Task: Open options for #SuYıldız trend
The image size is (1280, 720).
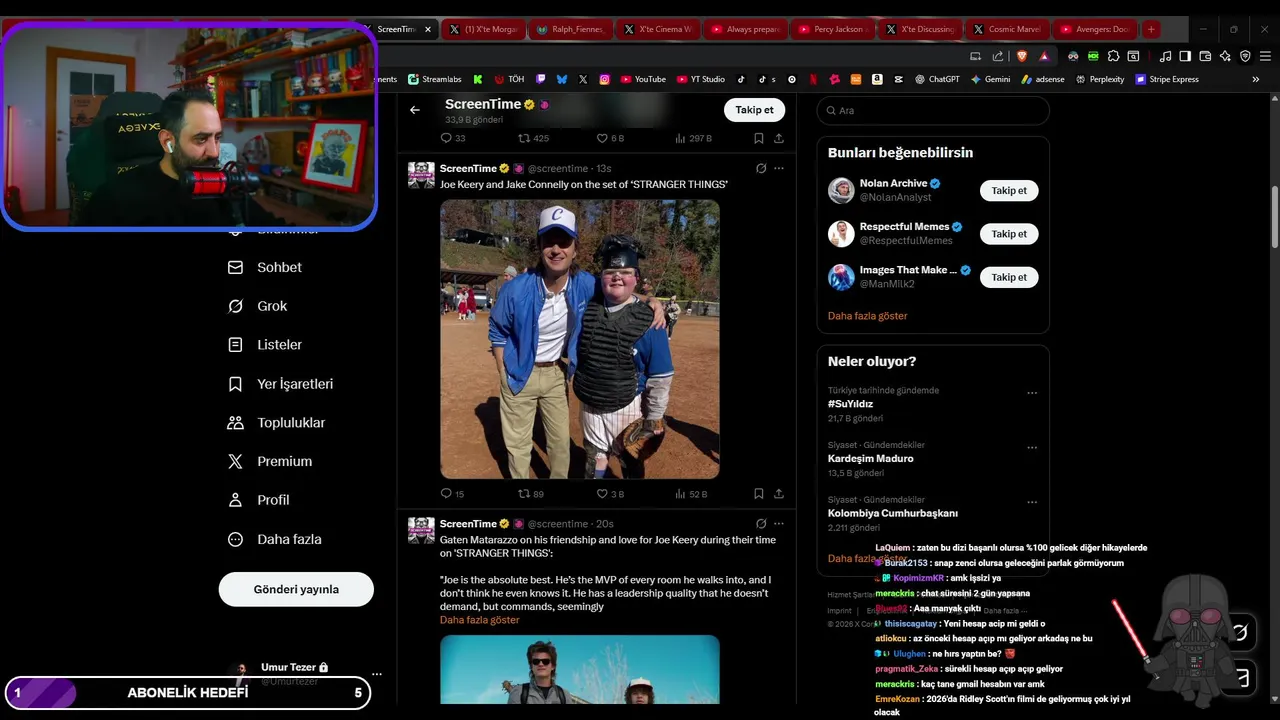Action: coord(1032,393)
